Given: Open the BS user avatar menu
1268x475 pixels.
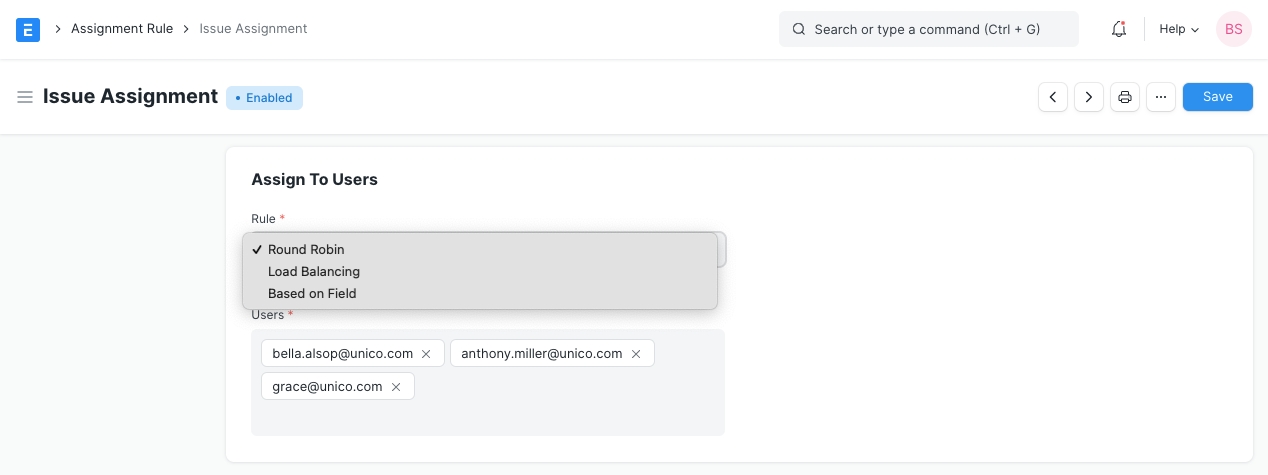Looking at the screenshot, I should coord(1233,30).
